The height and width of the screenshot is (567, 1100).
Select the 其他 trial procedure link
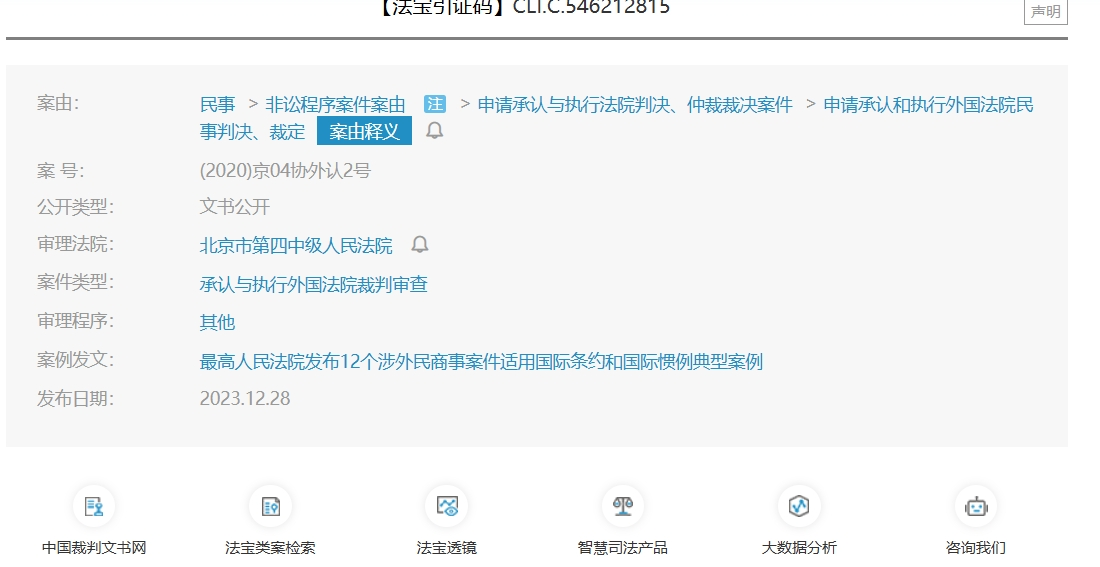(x=217, y=322)
